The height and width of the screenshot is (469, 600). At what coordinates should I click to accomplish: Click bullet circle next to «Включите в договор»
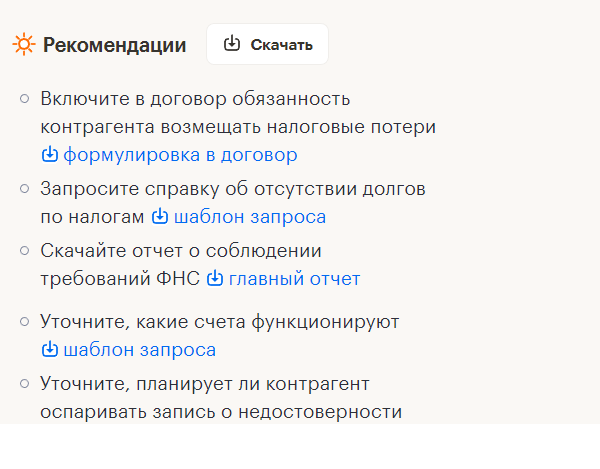(x=24, y=99)
